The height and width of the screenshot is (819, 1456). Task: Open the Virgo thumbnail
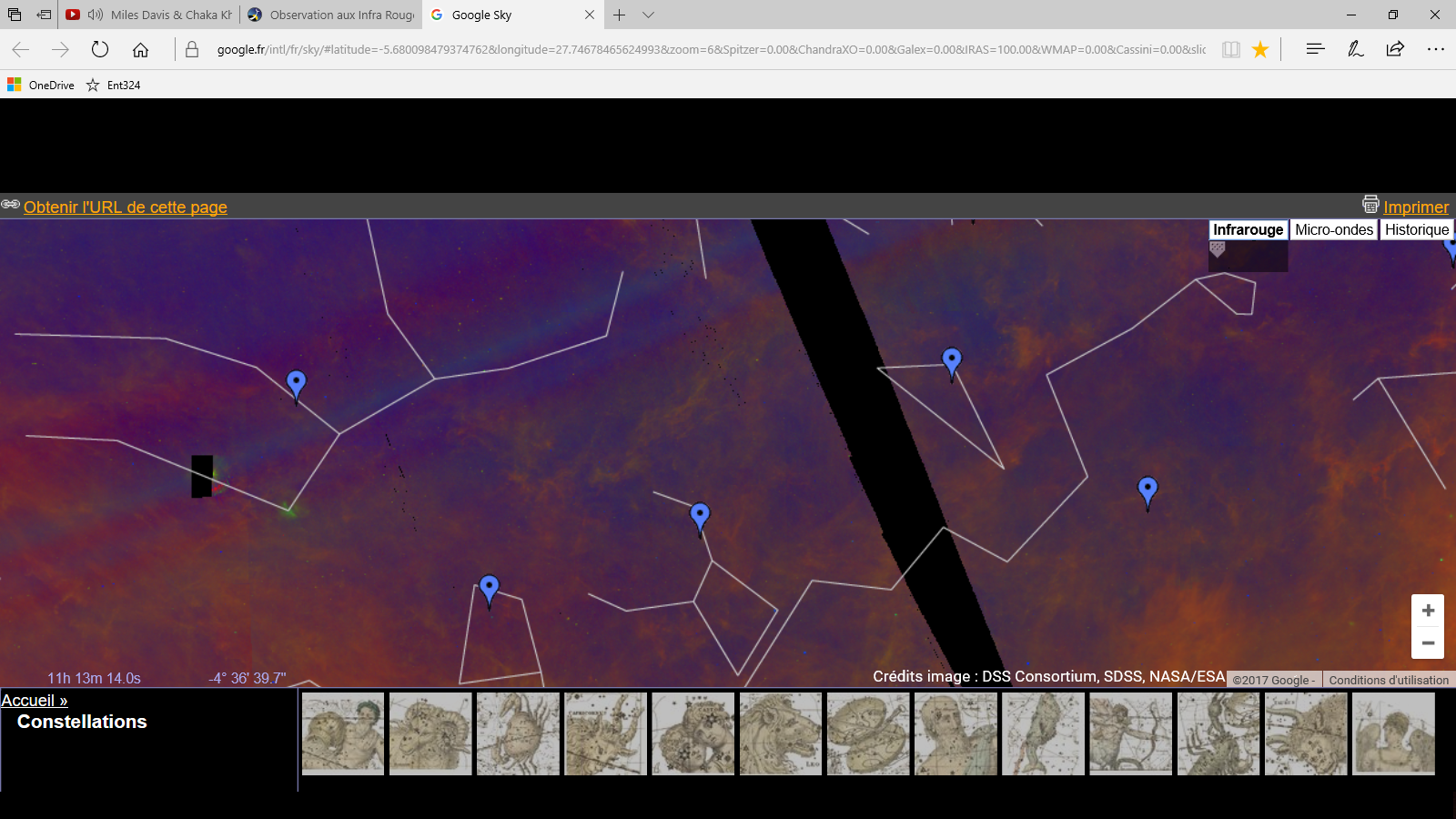point(1393,734)
